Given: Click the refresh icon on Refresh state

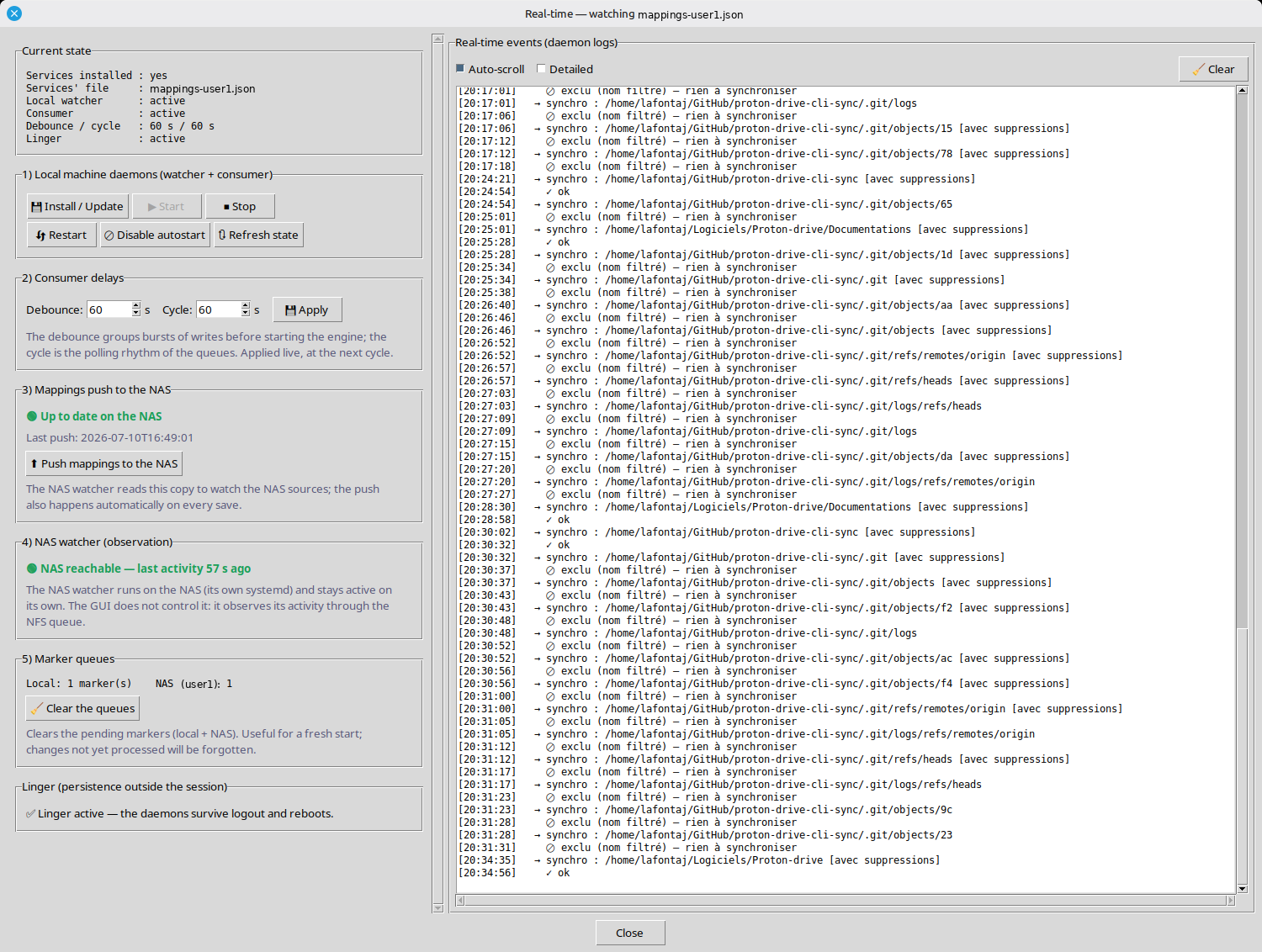Looking at the screenshot, I should tap(222, 235).
